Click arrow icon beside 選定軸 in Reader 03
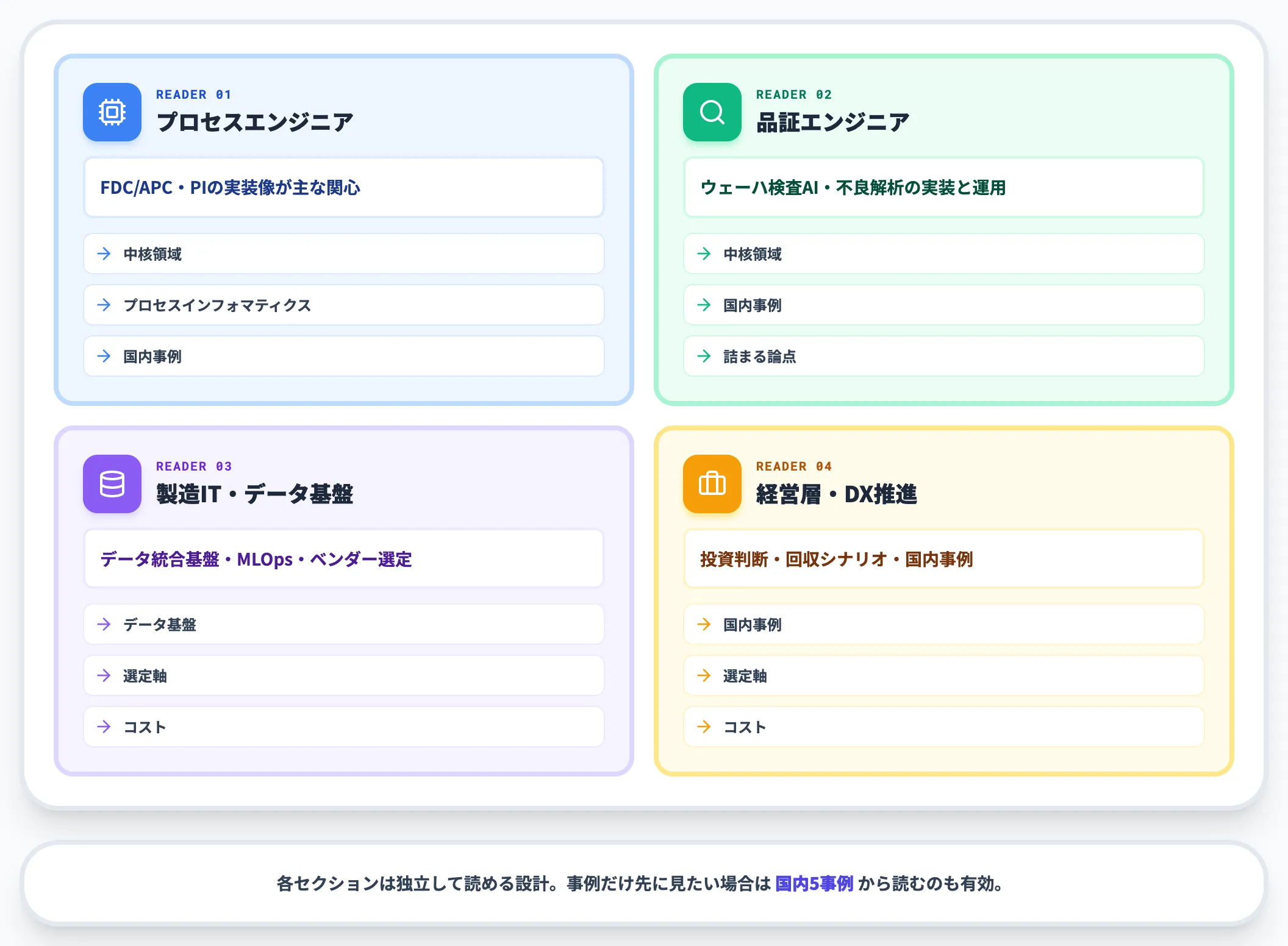The height and width of the screenshot is (946, 1288). [x=104, y=675]
